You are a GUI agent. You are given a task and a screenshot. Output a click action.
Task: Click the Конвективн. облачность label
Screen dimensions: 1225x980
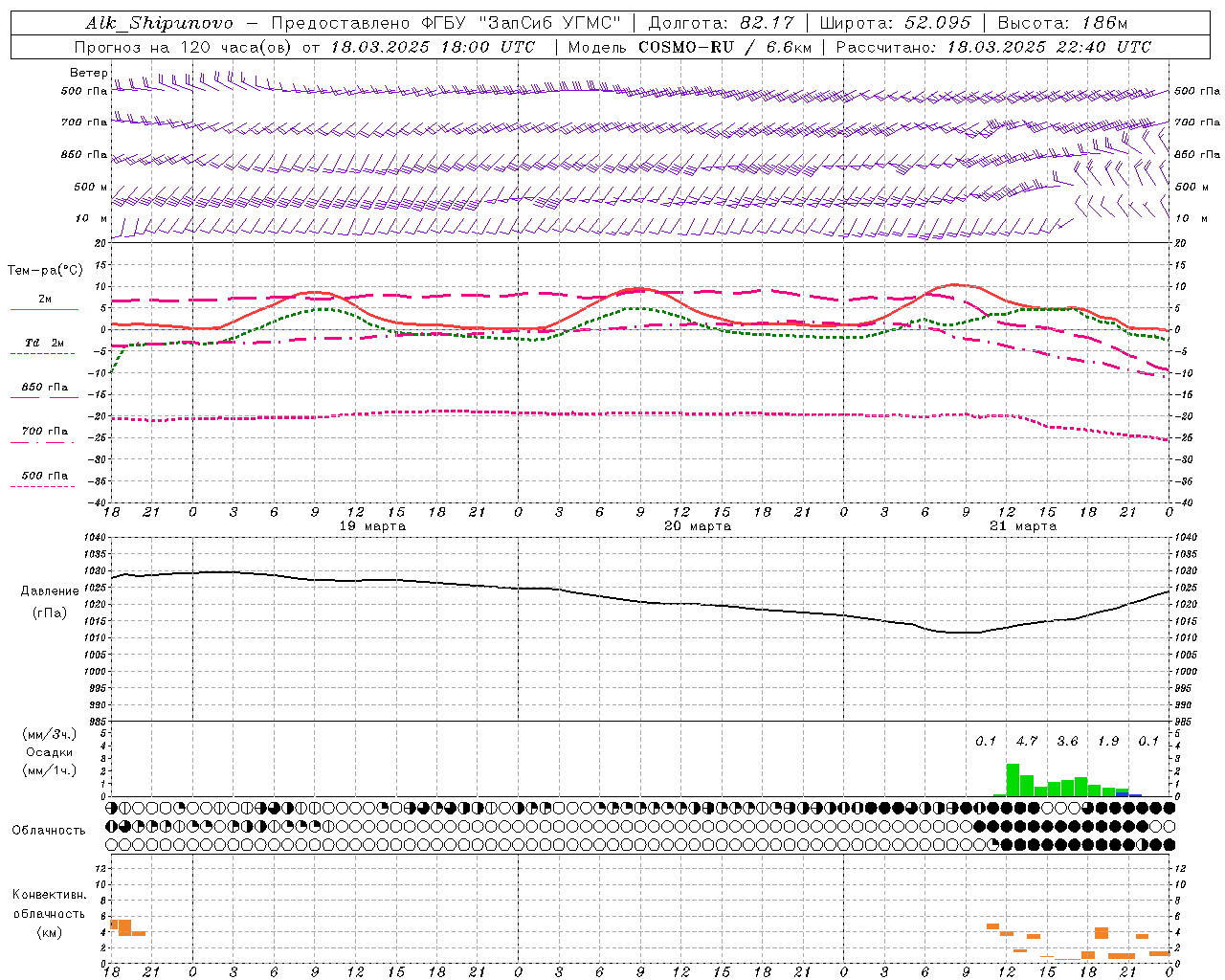point(50,904)
